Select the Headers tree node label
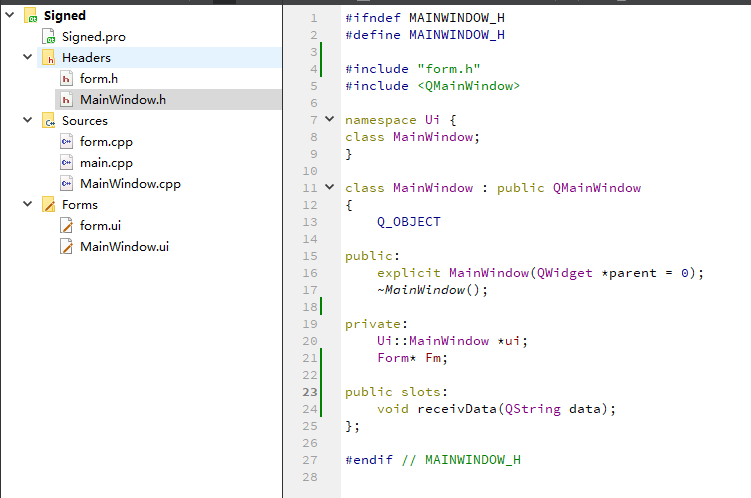The height and width of the screenshot is (498, 751). [86, 57]
